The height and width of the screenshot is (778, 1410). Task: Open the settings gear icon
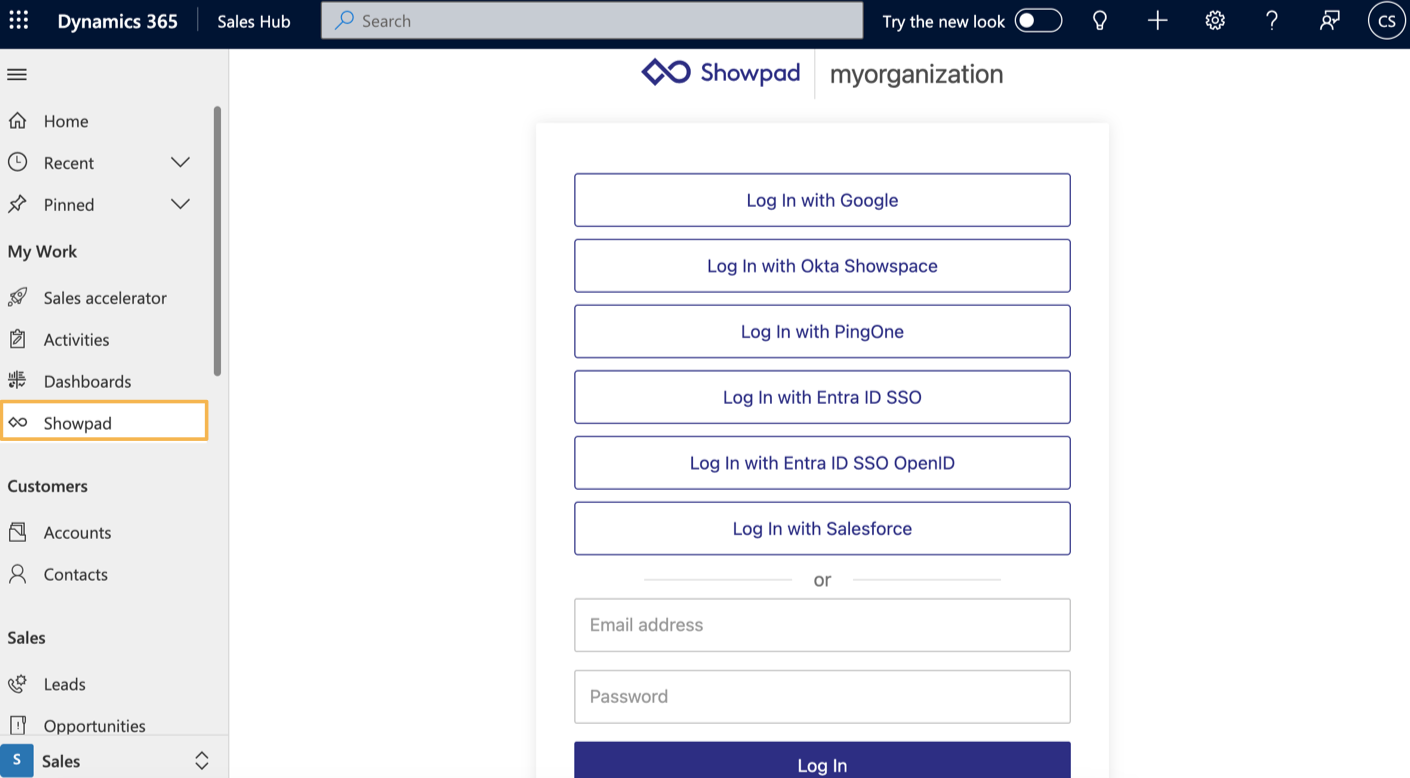(1215, 20)
